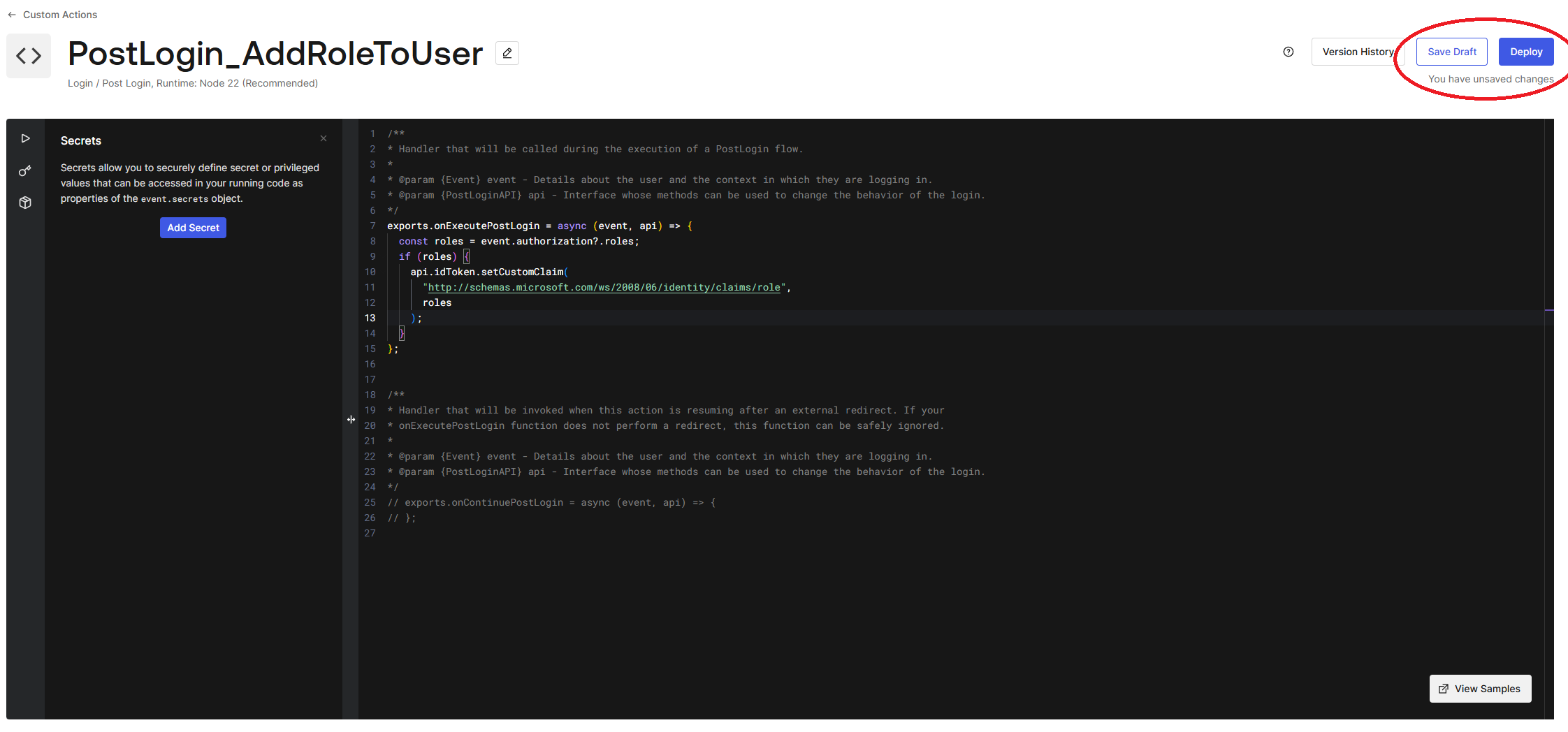Viewport: 1568px width, 732px height.
Task: Deploy the action
Action: (1526, 52)
